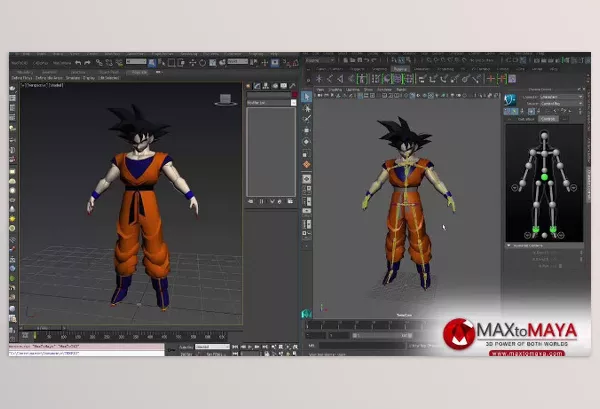This screenshot has height=409, width=600.
Task: Click the ViewCube in the 3ds Max viewport
Action: [x=225, y=100]
